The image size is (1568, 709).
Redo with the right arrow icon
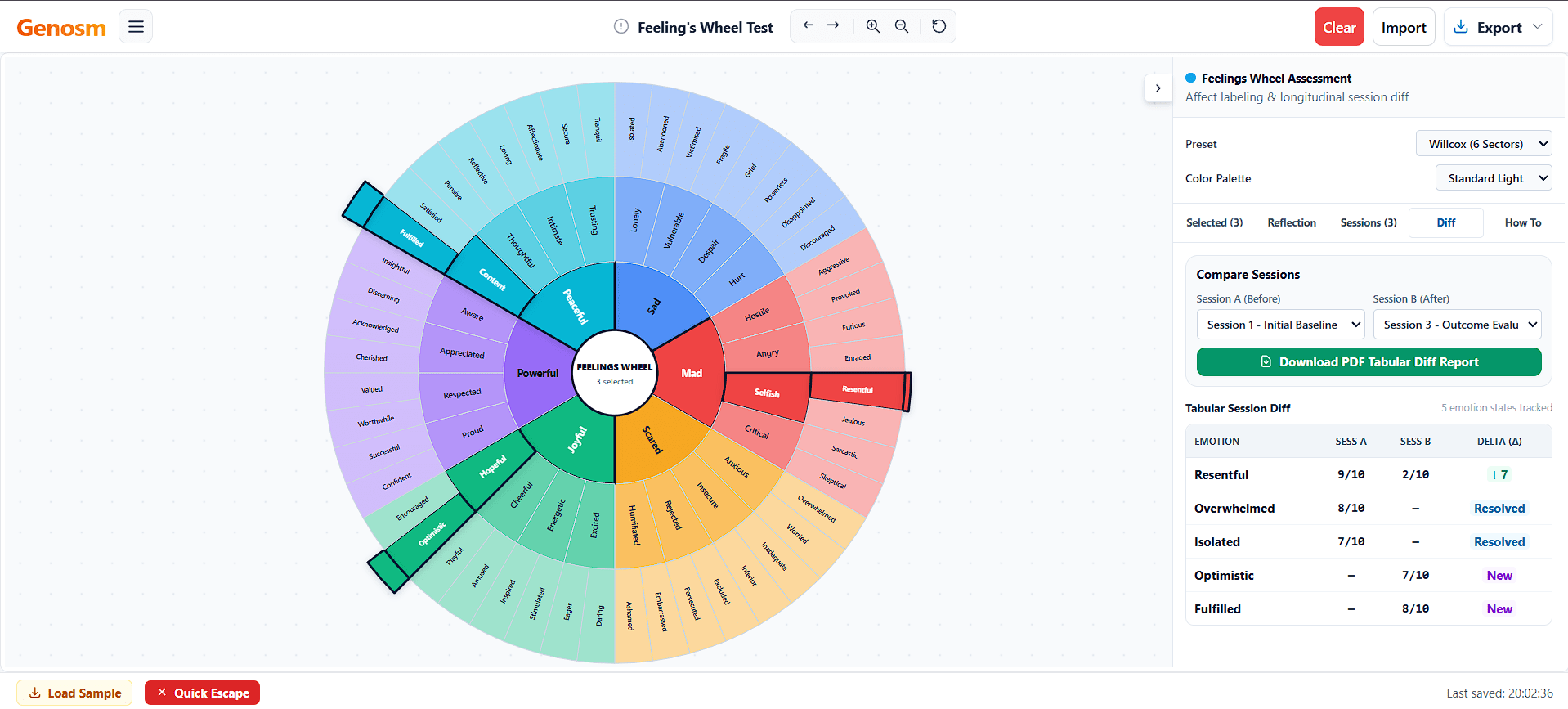click(x=833, y=25)
